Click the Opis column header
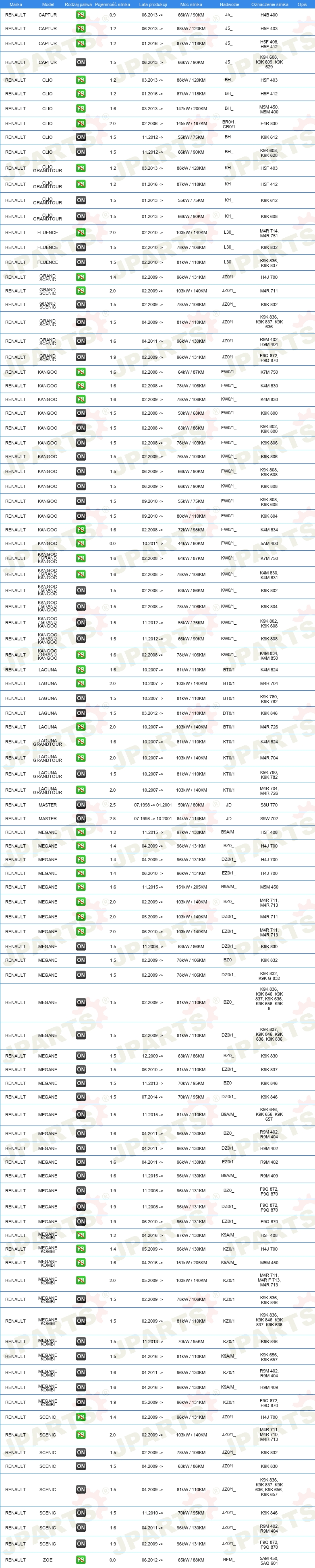Viewport: 315px width, 1568px height. 302,4
